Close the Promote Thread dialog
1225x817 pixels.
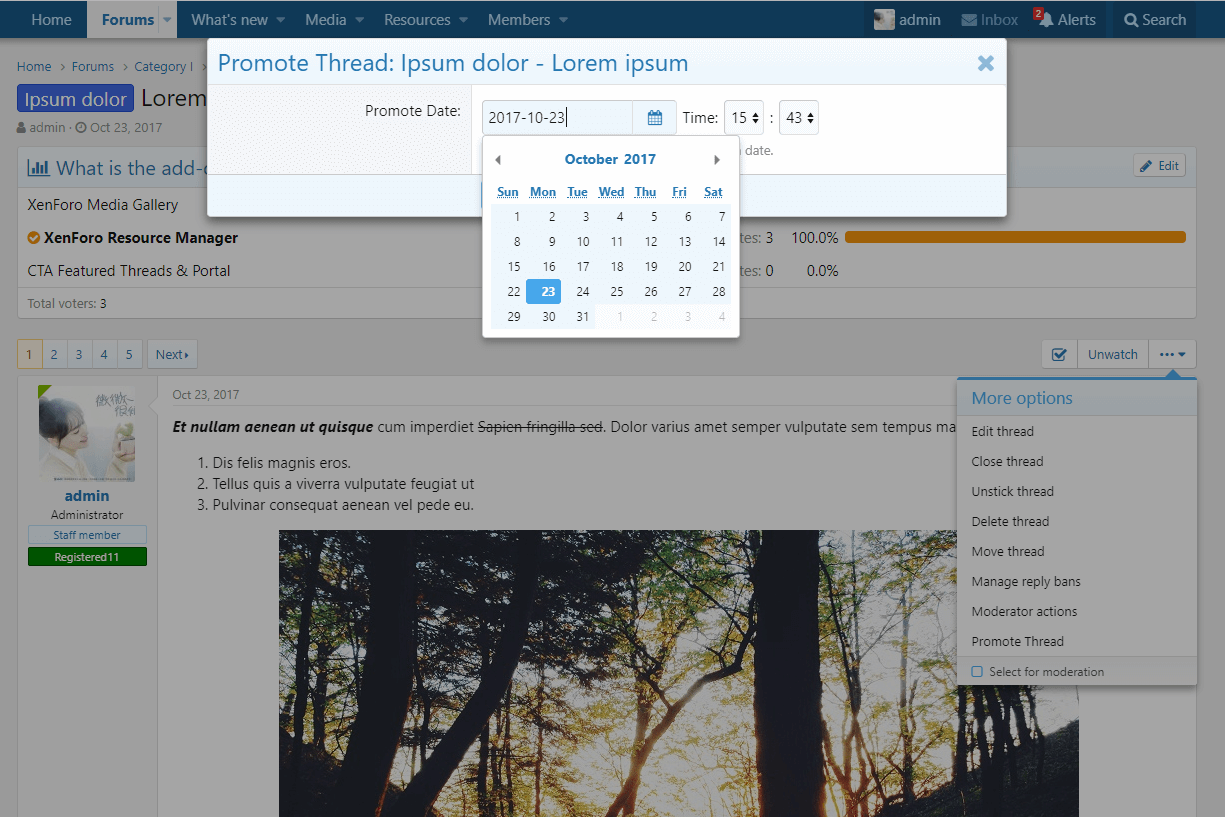(x=985, y=64)
